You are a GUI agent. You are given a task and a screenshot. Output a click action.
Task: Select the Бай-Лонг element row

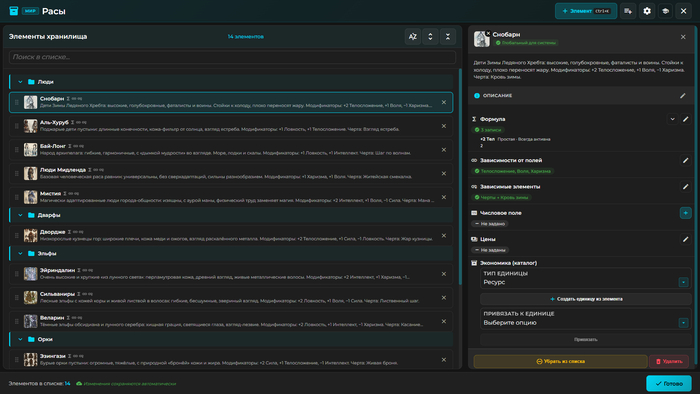231,149
